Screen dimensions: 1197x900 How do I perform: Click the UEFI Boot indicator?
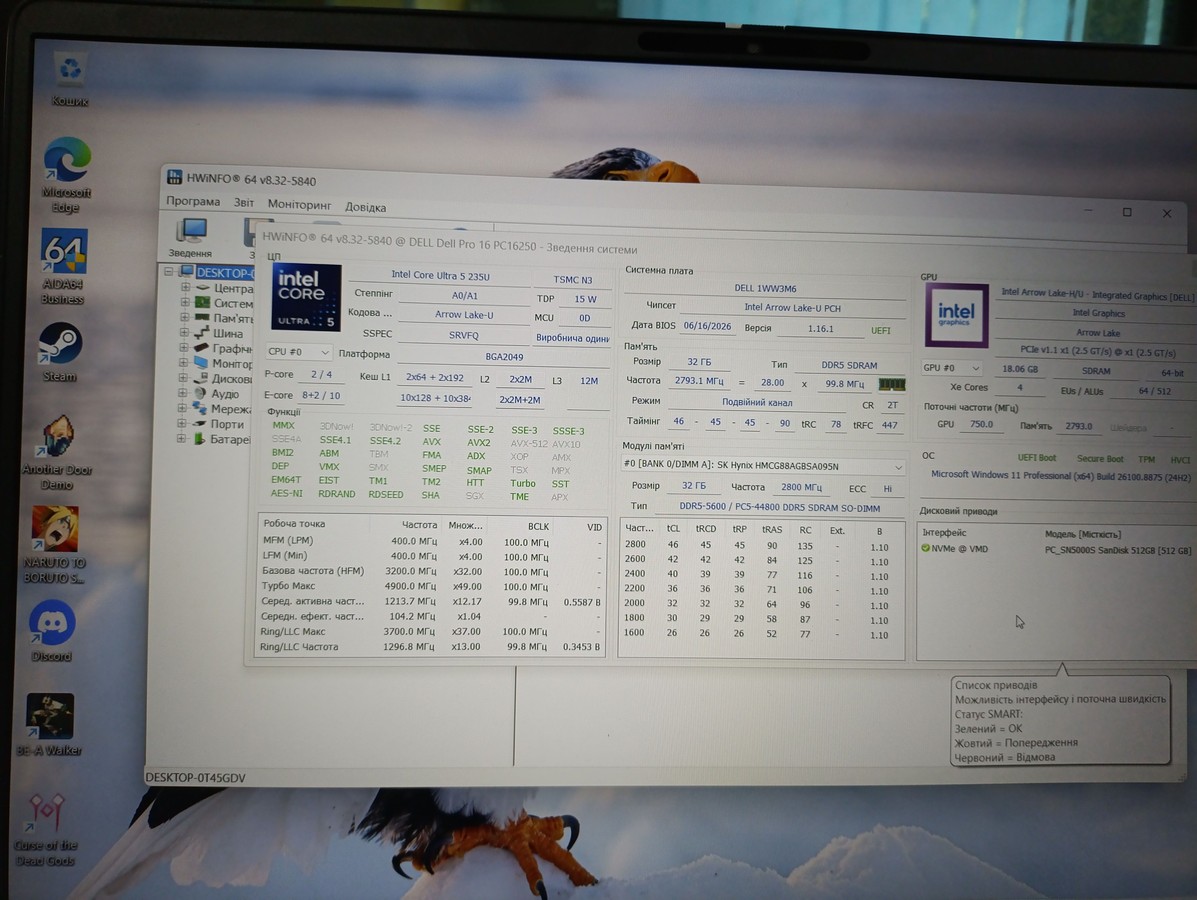pos(1037,458)
